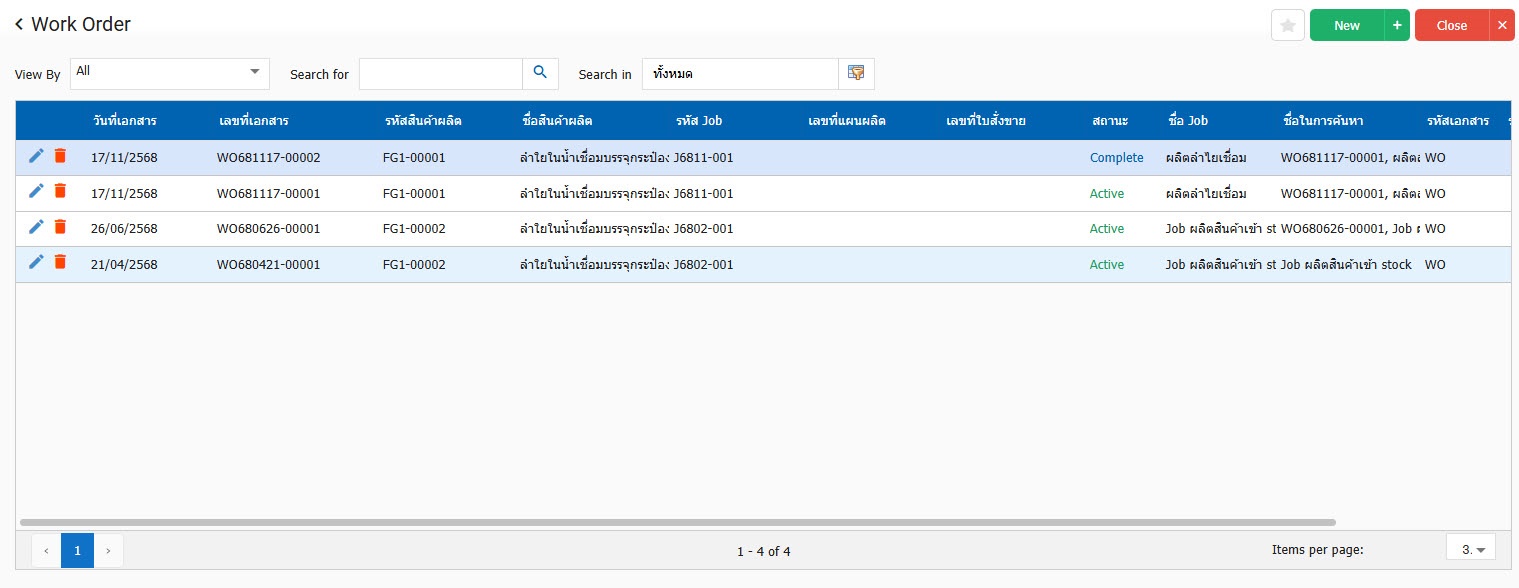The width and height of the screenshot is (1519, 588).
Task: Click the green New button
Action: (x=1346, y=26)
